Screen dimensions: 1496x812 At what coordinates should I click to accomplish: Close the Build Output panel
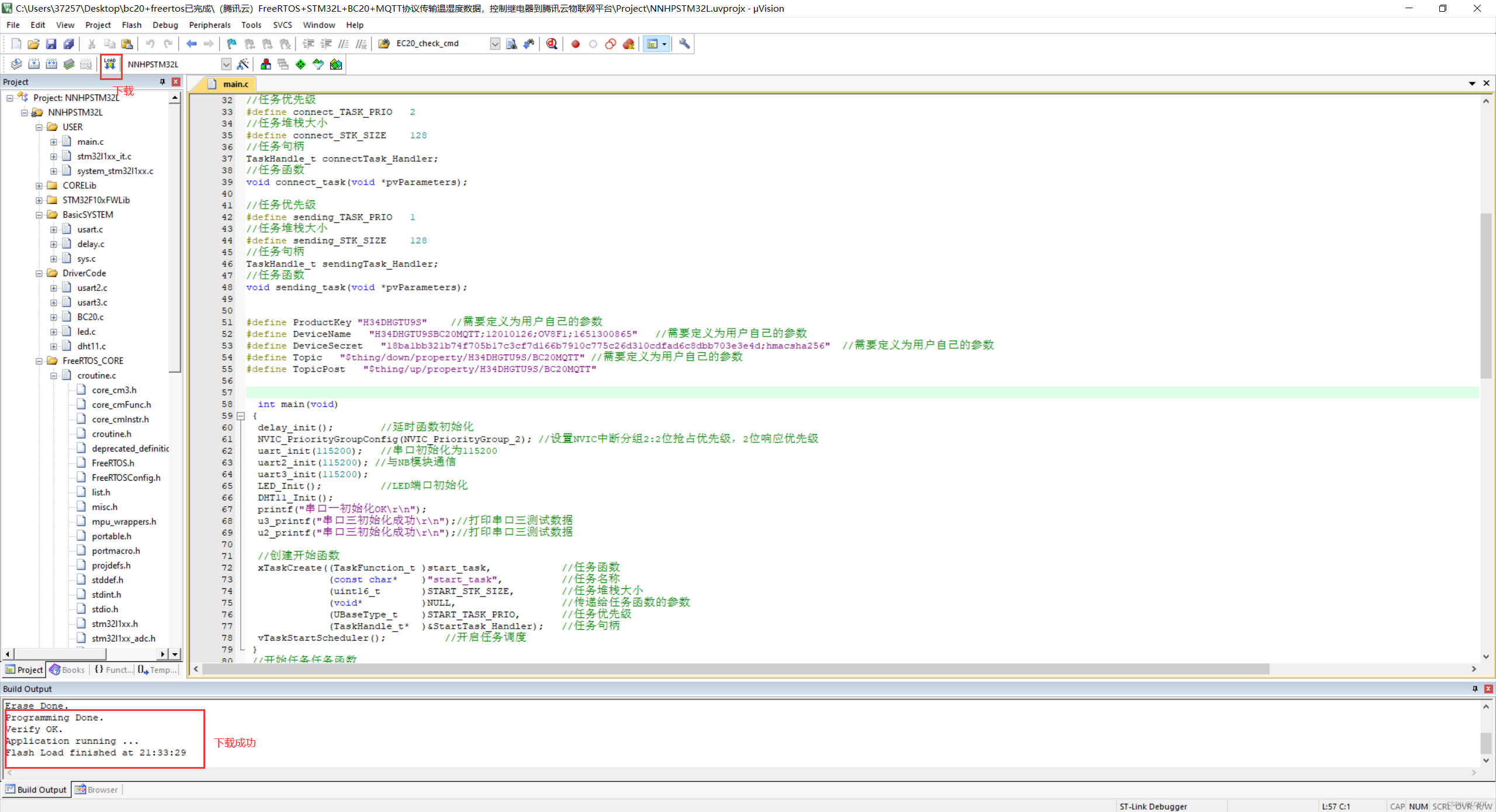[x=1488, y=689]
